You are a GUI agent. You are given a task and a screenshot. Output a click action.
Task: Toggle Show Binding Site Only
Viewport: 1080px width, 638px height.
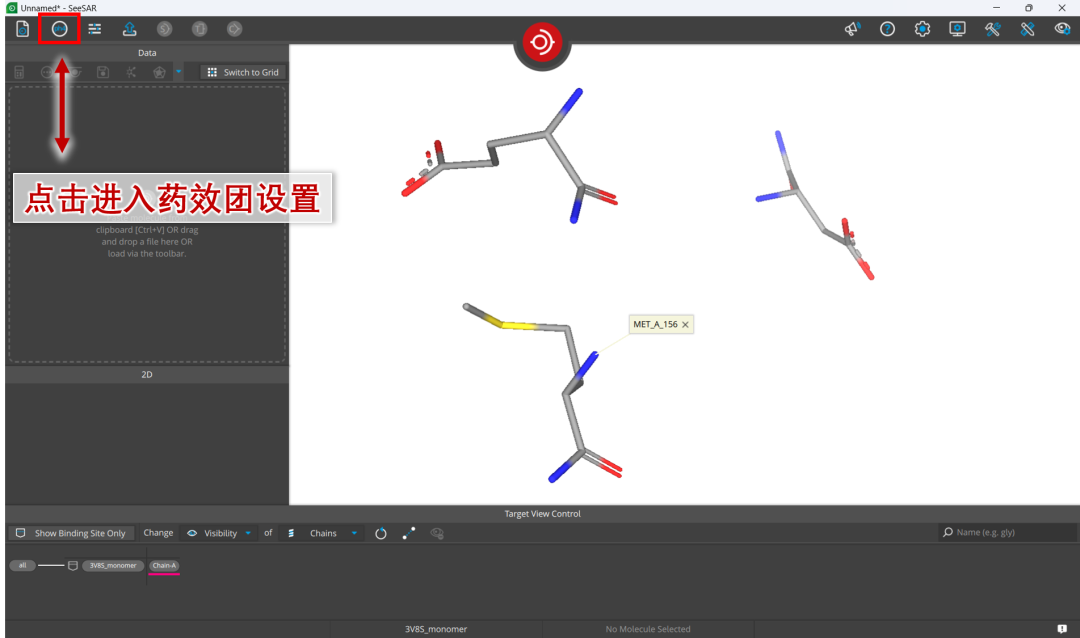point(71,533)
